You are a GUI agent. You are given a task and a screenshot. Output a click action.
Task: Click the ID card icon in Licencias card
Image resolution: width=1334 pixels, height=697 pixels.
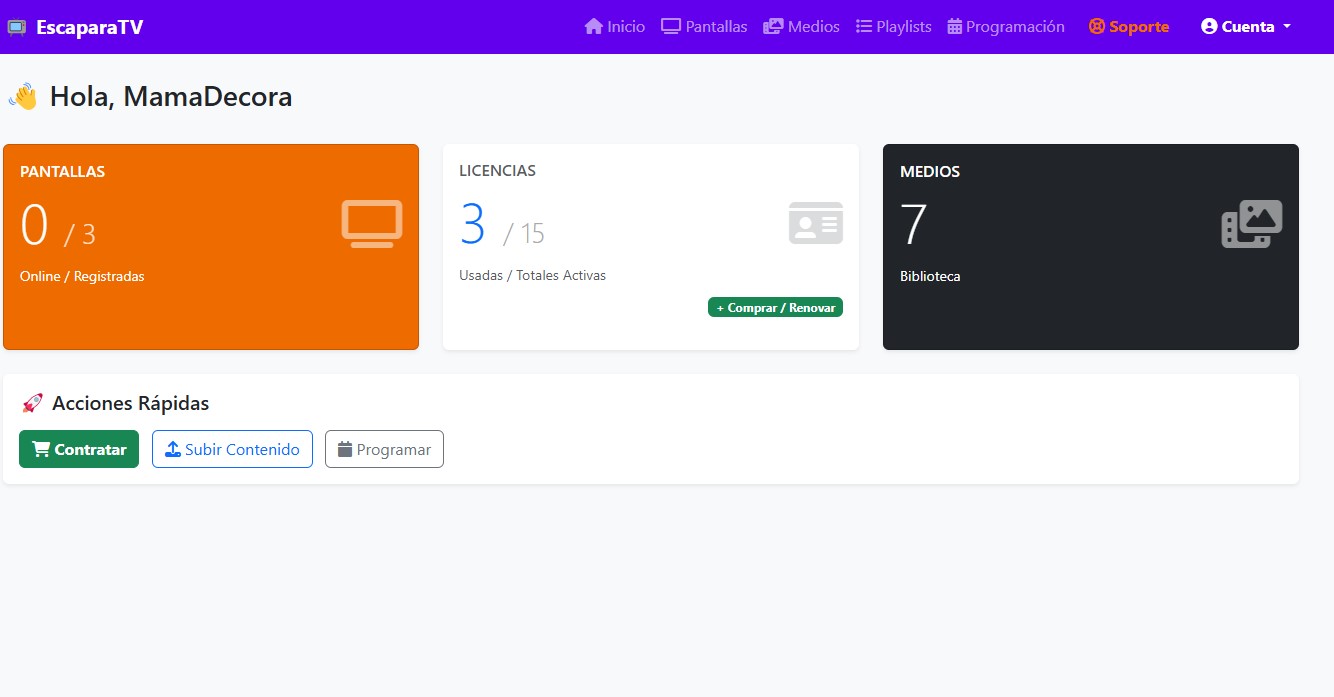click(x=815, y=223)
